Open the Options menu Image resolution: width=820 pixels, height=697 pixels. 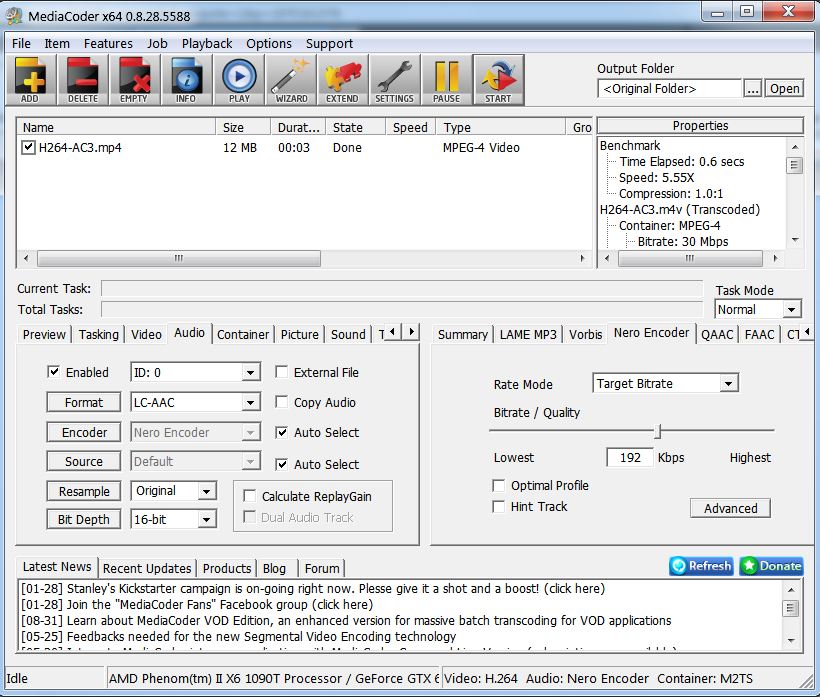pos(269,43)
